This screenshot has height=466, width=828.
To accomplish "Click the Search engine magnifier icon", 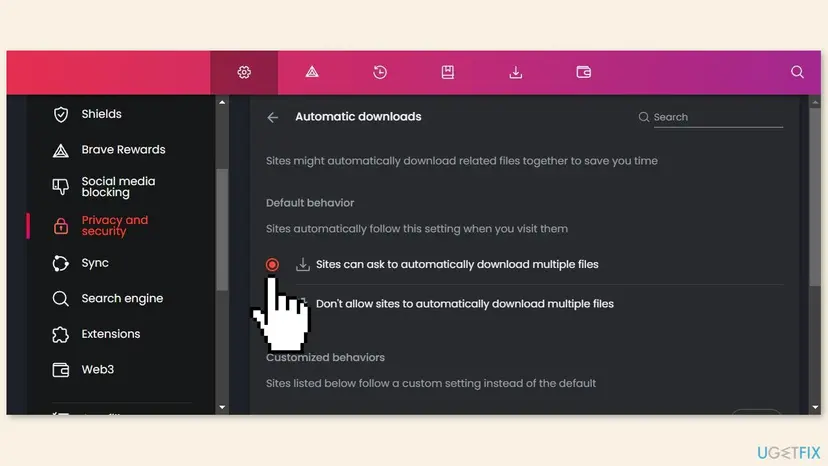I will [x=61, y=299].
